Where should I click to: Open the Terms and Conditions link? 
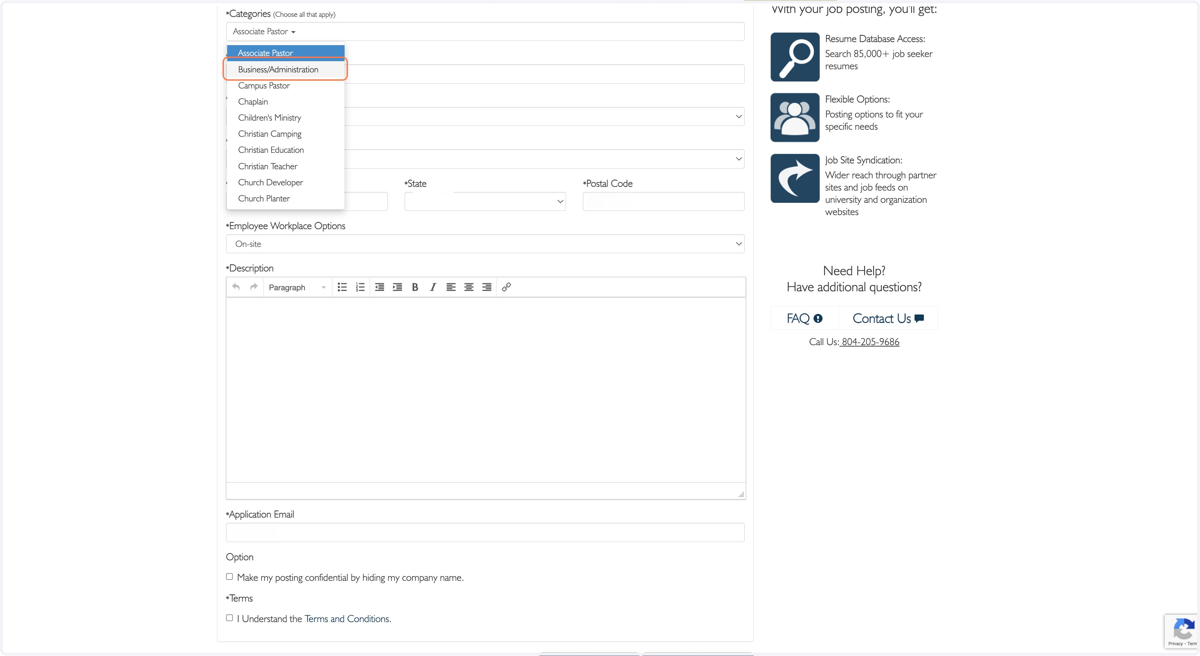(347, 619)
